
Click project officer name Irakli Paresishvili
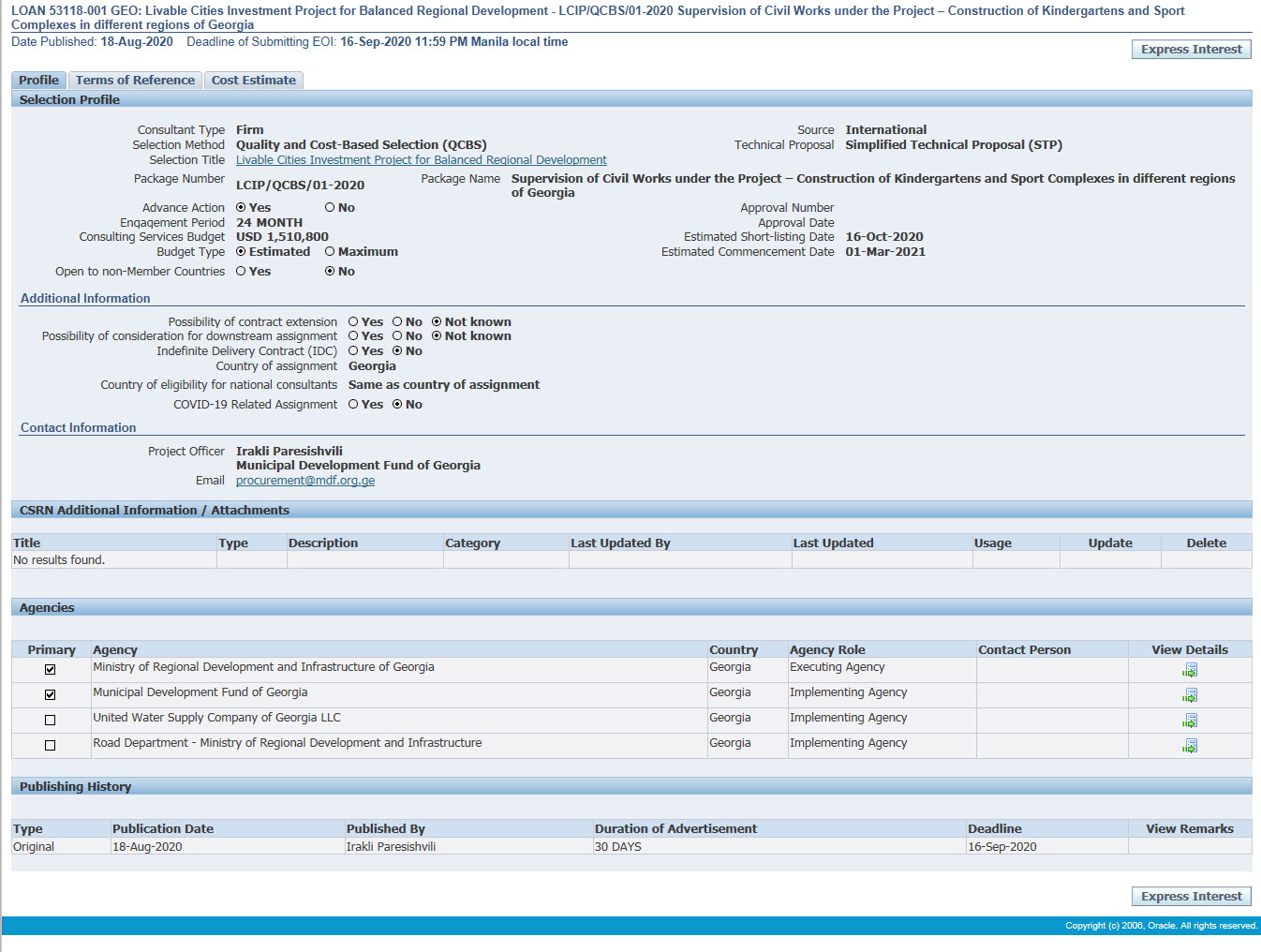289,452
